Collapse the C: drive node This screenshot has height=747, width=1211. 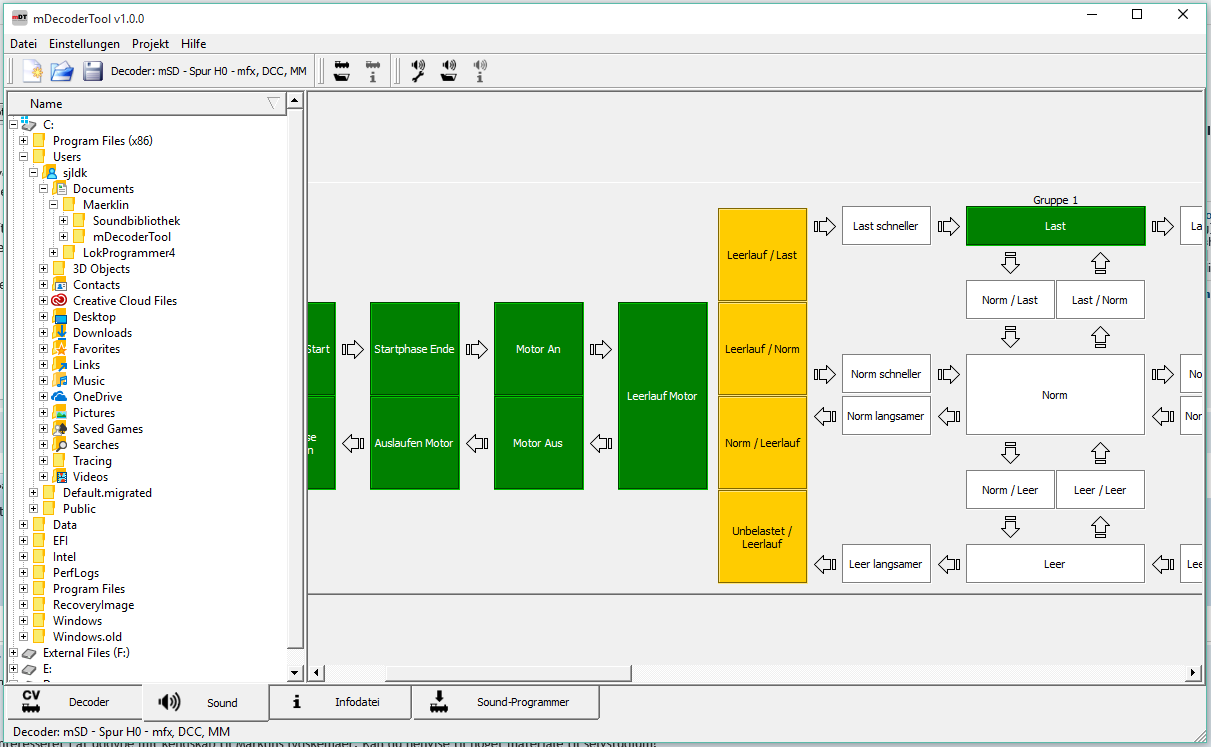(x=13, y=125)
